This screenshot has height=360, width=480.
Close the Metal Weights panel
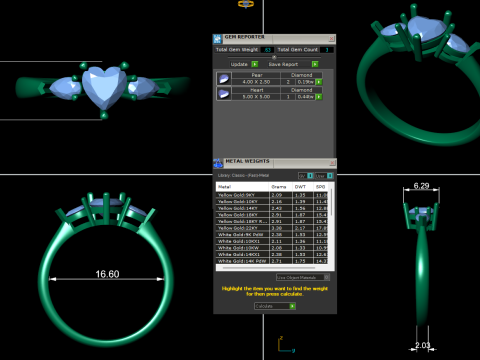332,163
